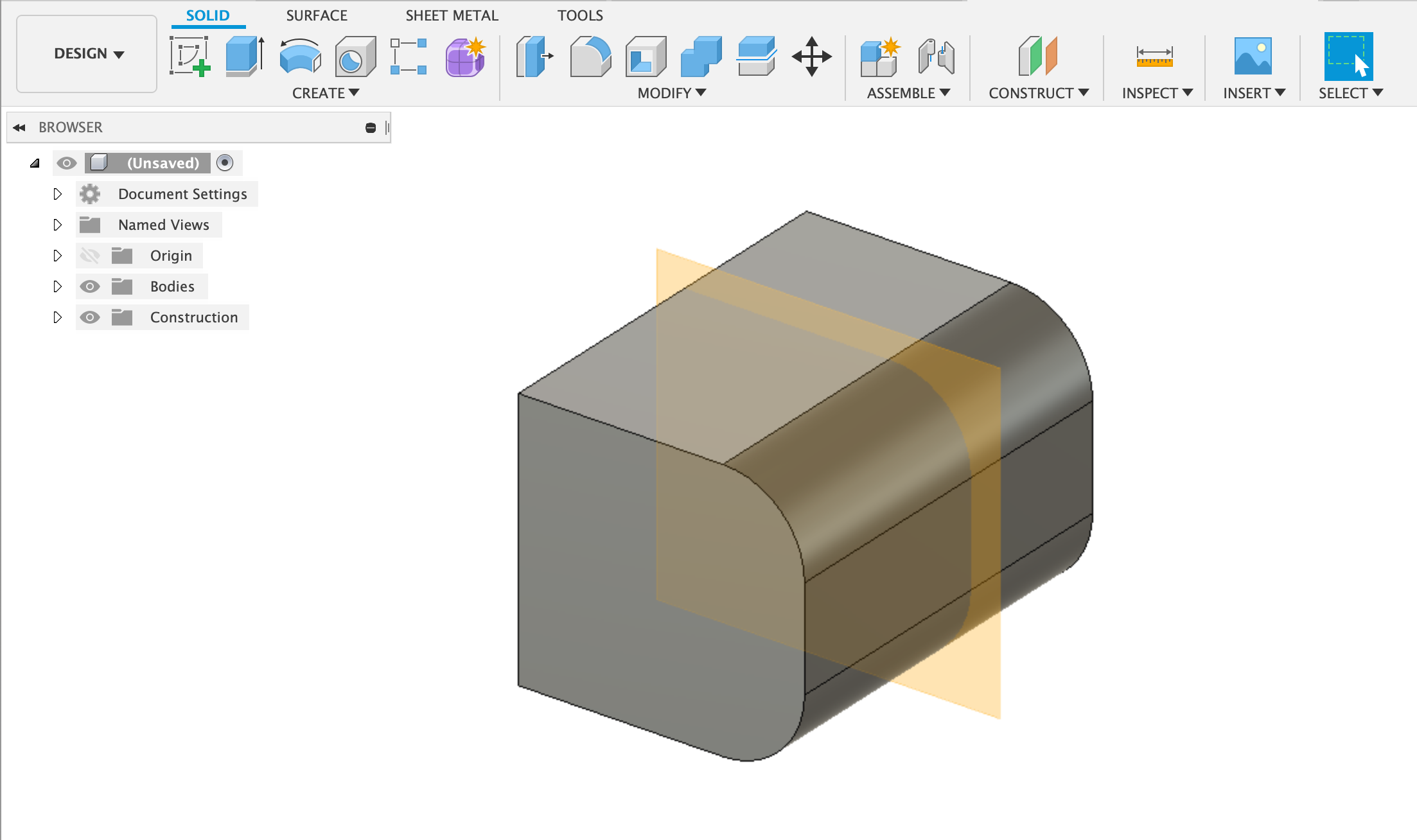Select the Create Form purple icon
The height and width of the screenshot is (840, 1417).
pos(466,57)
